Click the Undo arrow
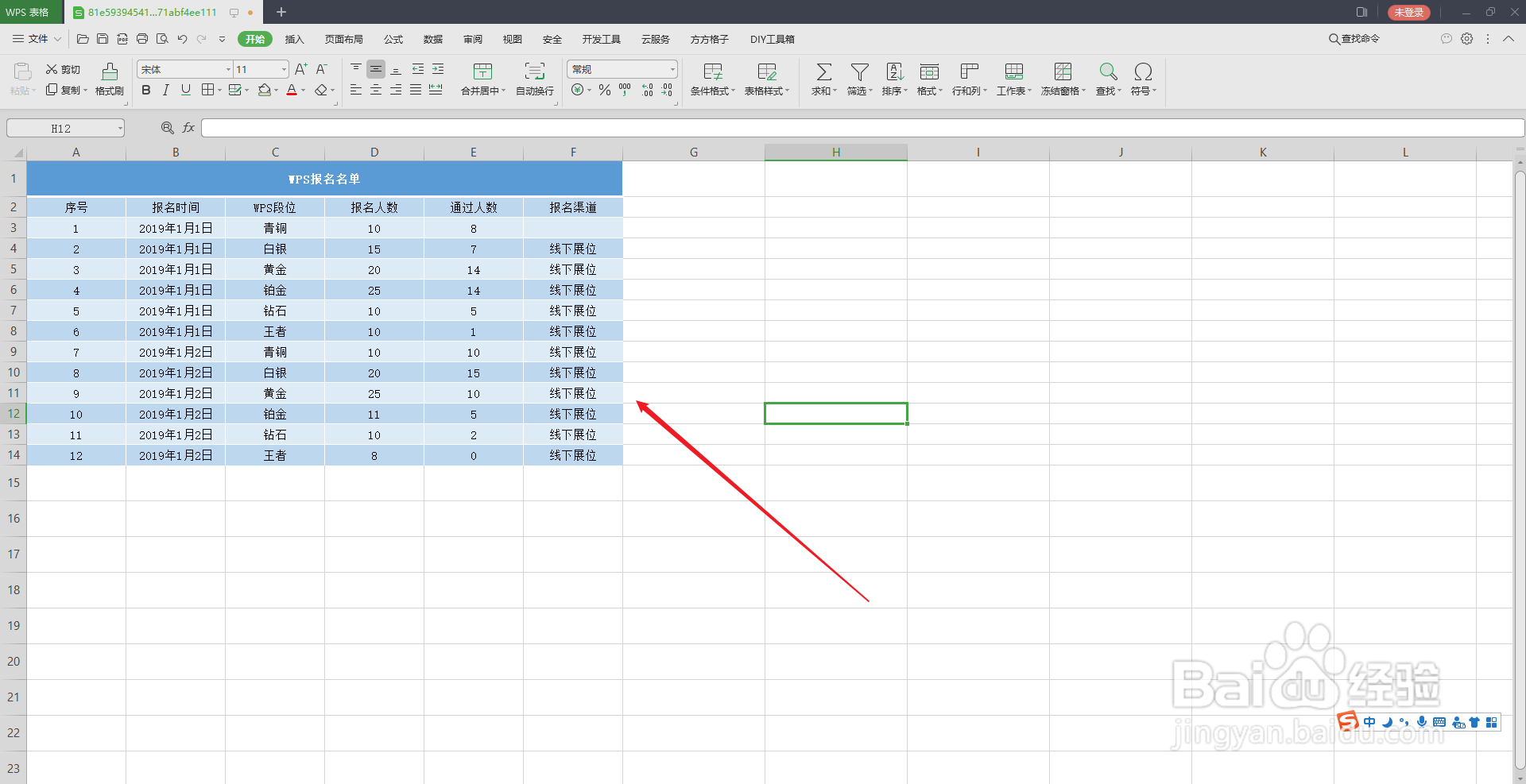The width and height of the screenshot is (1526, 784). 182,39
